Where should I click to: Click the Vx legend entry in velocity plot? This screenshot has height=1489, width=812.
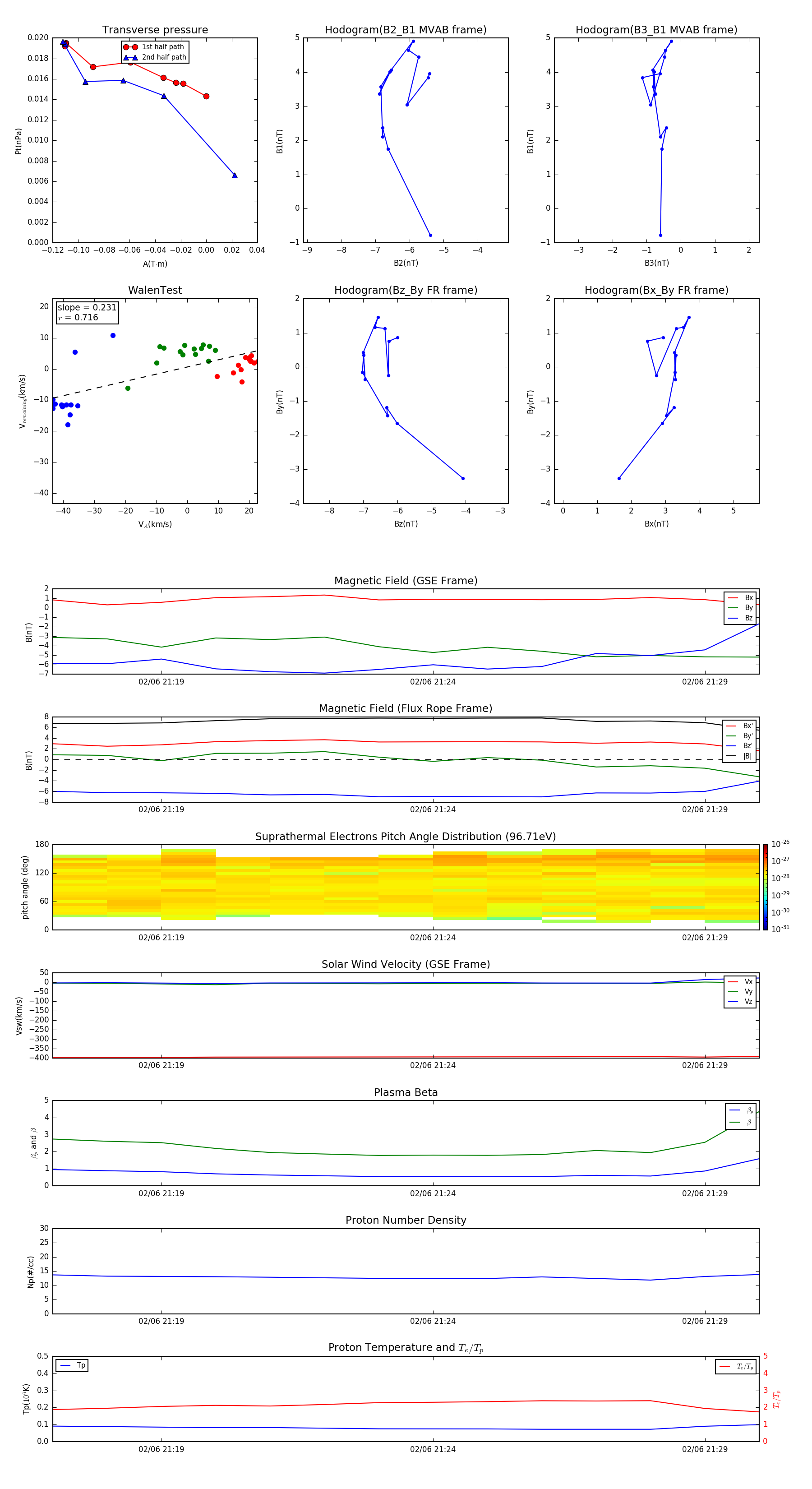740,981
